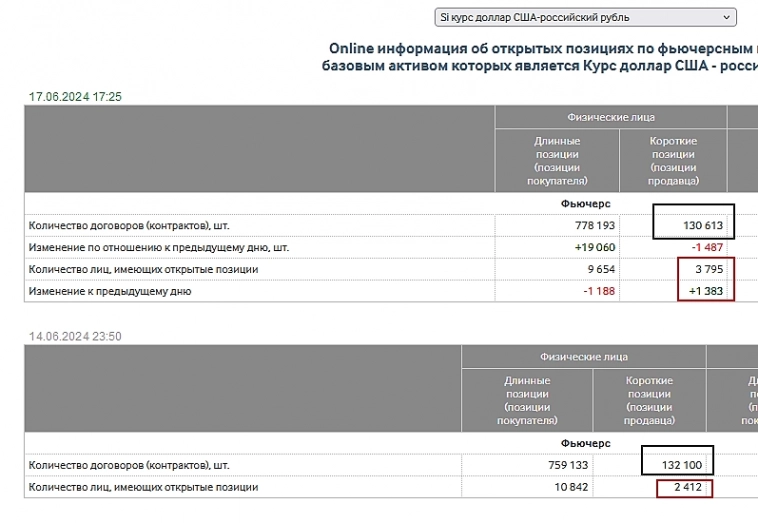Click the Короткие позиции column header in the 14.06.2024 table
The height and width of the screenshot is (523, 758).
pos(649,401)
